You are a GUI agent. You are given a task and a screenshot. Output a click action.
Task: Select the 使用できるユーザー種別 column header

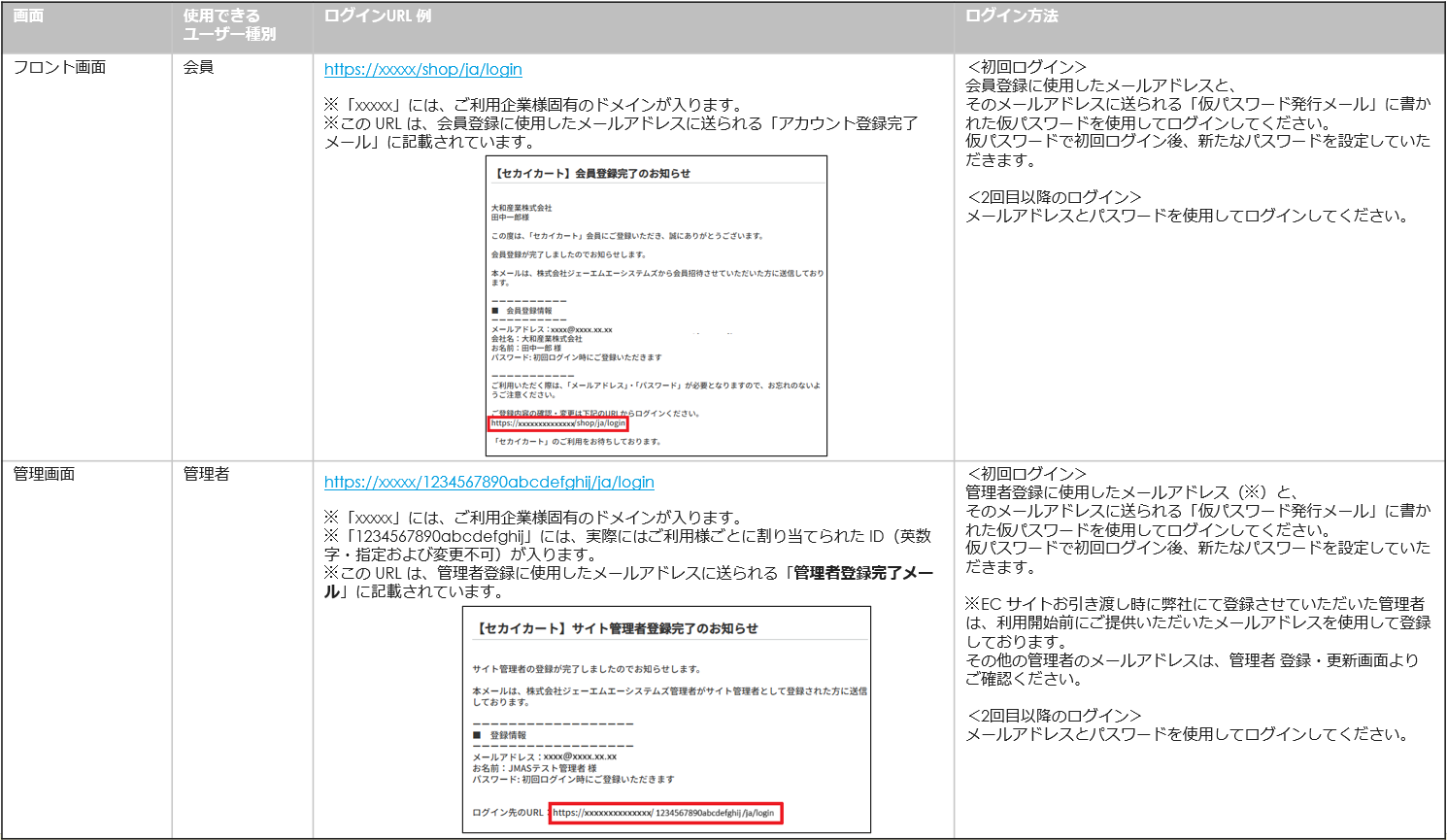pos(229,25)
